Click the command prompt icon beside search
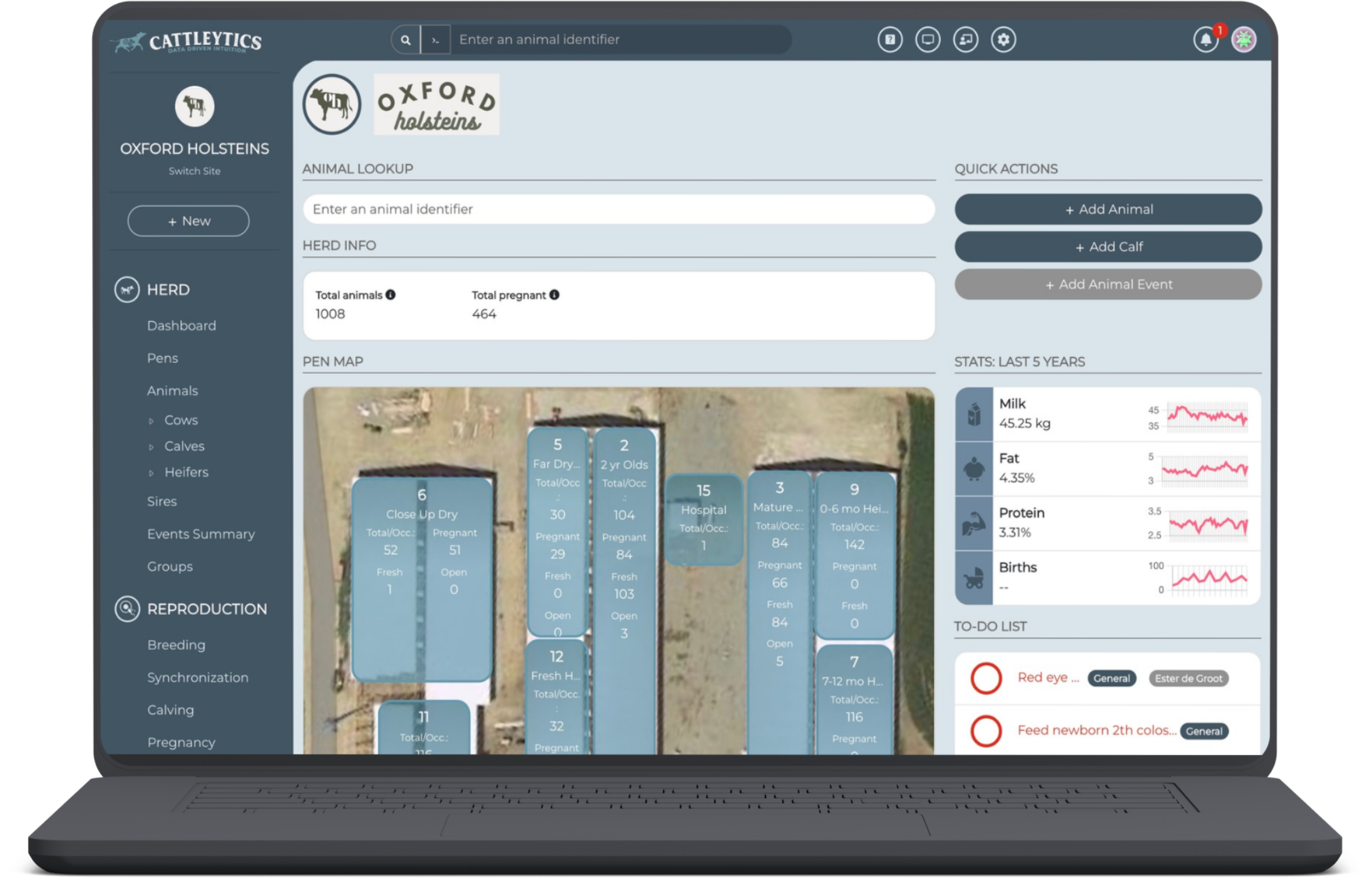The image size is (1372, 879). (435, 40)
